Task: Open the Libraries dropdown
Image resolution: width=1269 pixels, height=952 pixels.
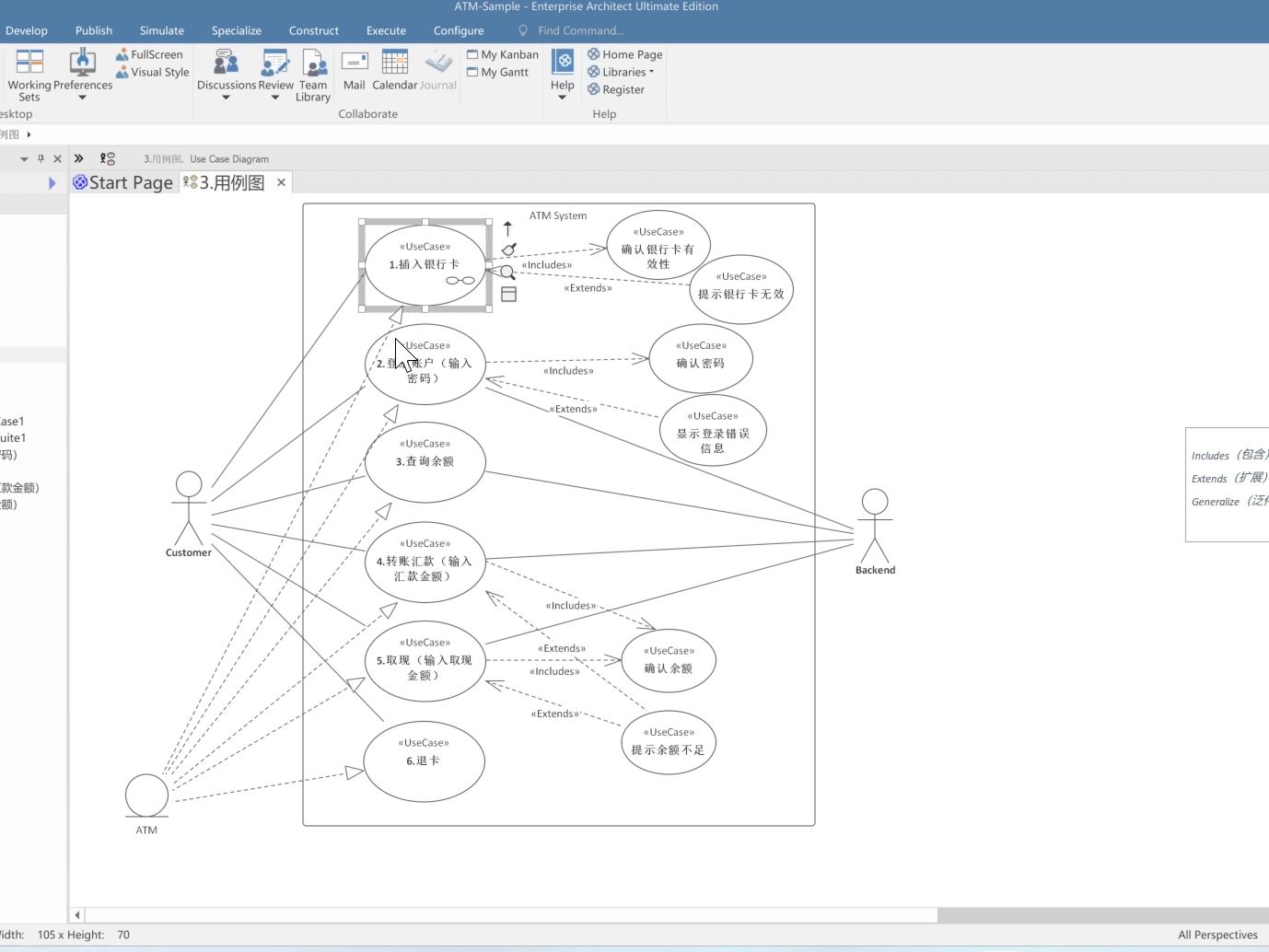Action: (622, 72)
